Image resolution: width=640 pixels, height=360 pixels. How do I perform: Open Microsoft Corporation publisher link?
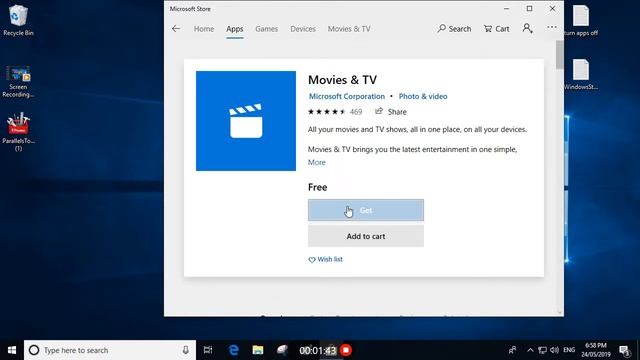coord(347,96)
